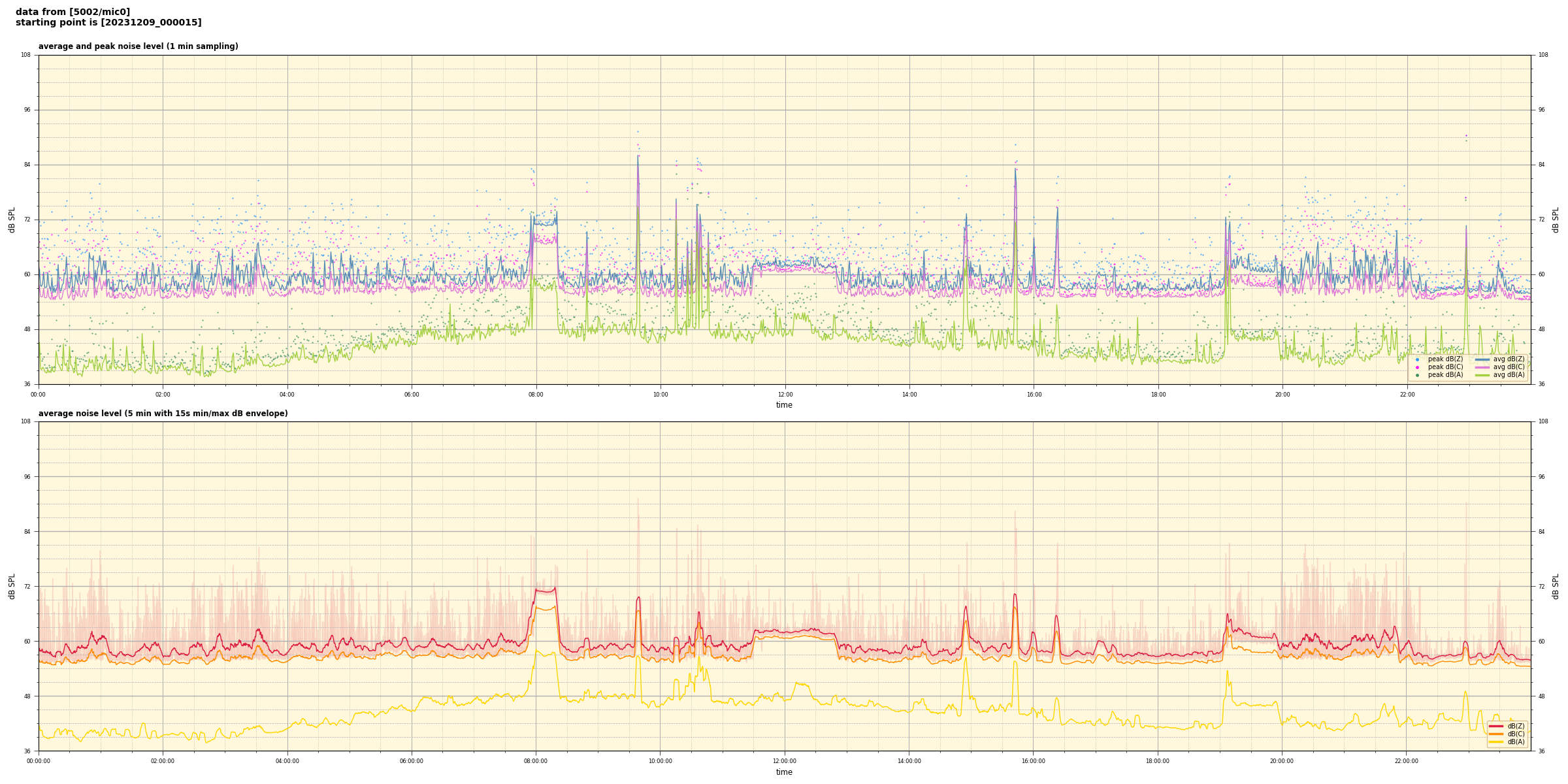Click the 08:00:00 tick label on bottom chart

(536, 761)
